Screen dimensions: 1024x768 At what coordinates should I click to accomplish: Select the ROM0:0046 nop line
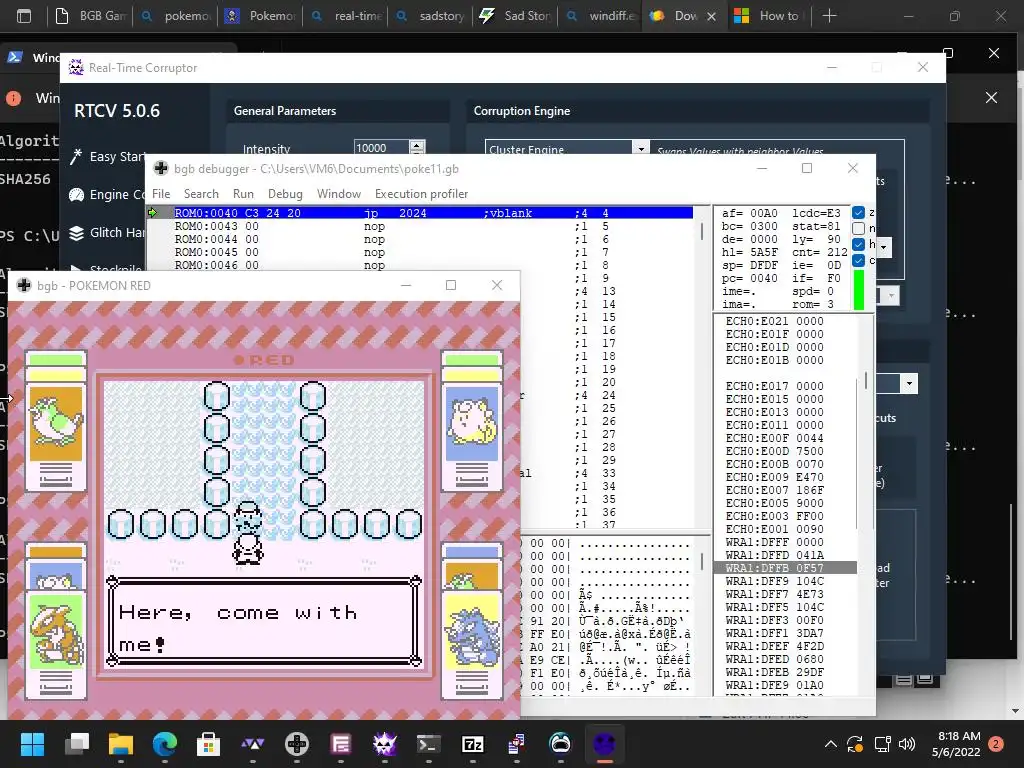(x=433, y=265)
